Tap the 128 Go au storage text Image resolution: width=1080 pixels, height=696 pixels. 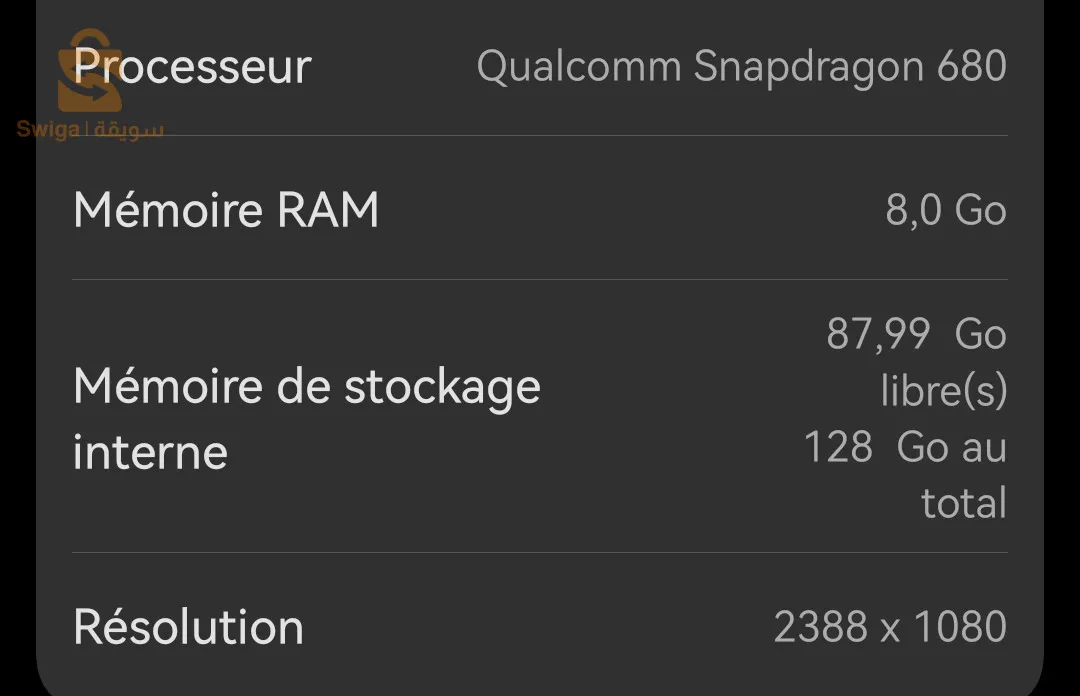[905, 447]
